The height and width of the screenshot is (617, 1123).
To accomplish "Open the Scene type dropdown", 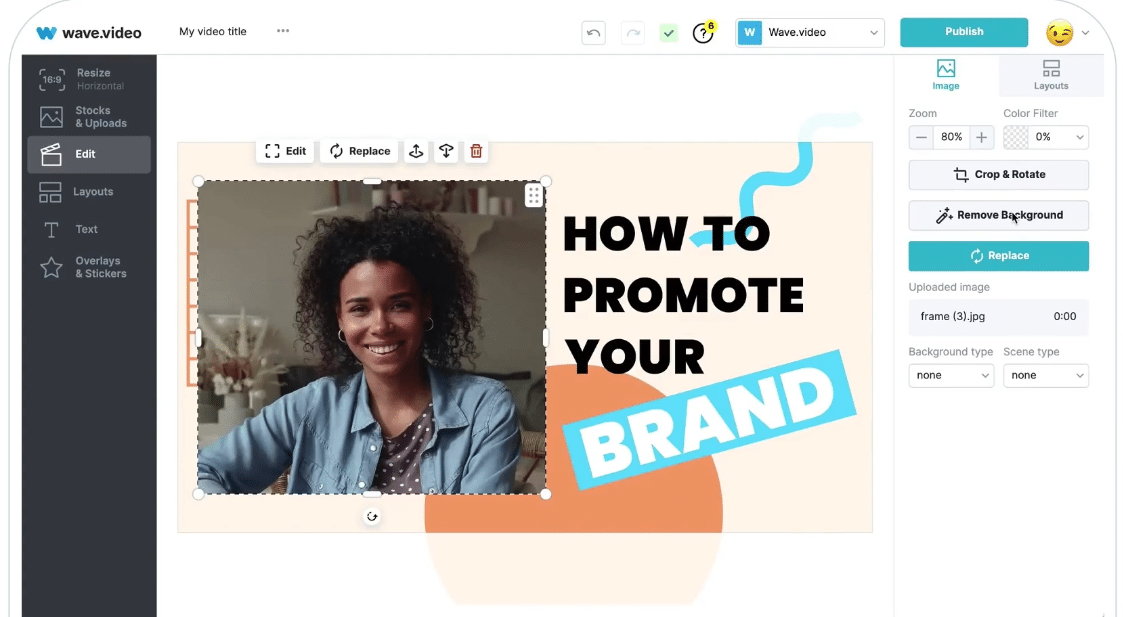I will tap(1046, 376).
